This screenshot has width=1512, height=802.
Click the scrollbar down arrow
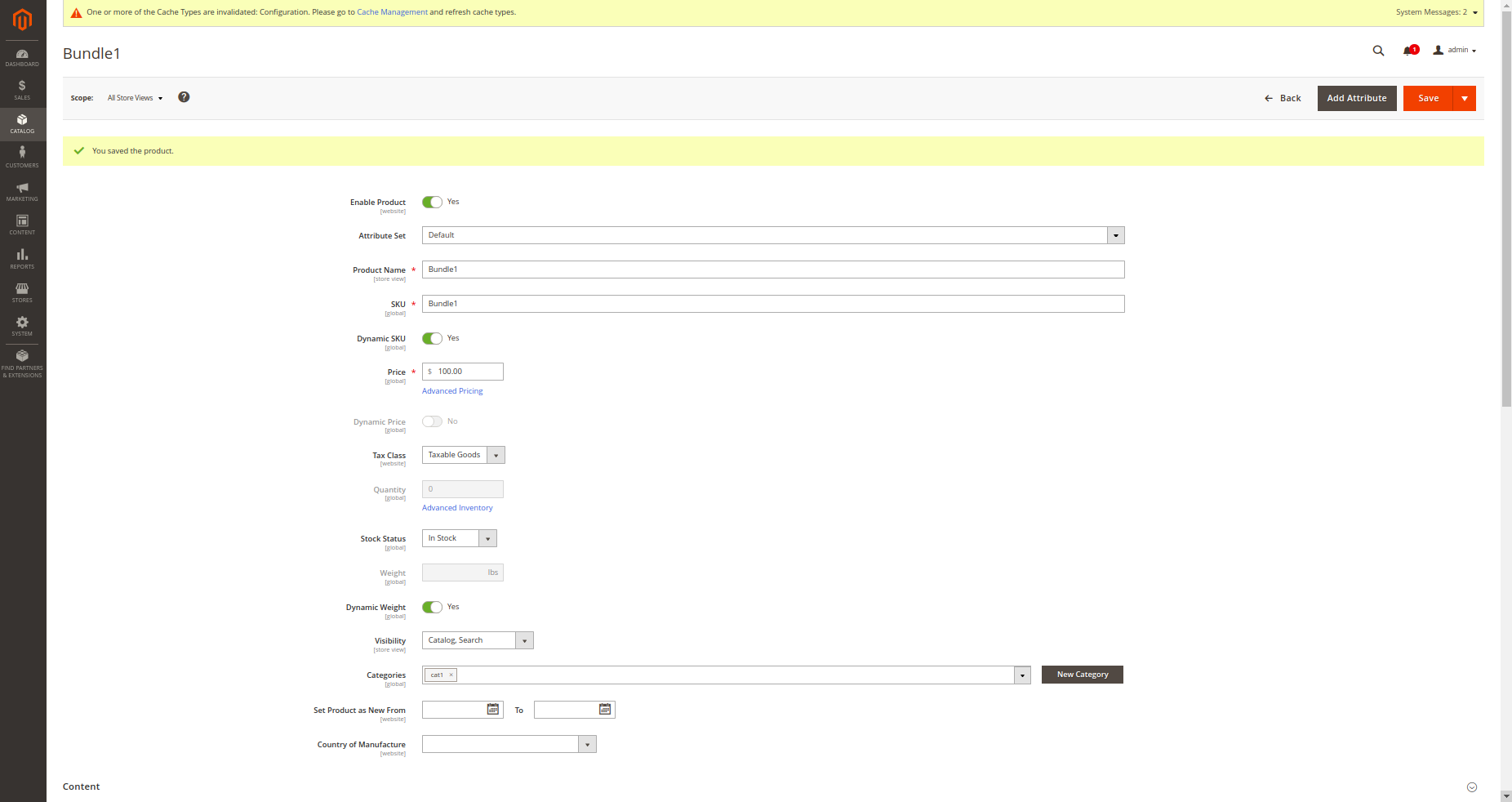pyautogui.click(x=1506, y=796)
